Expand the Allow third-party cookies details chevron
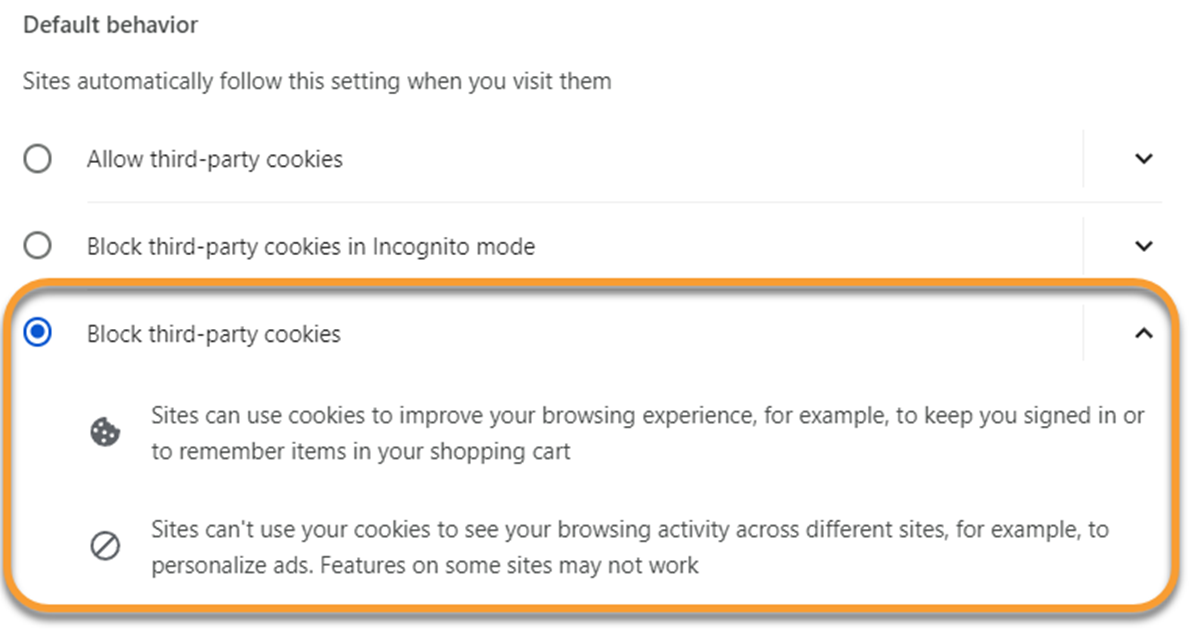1195x631 pixels. click(1143, 159)
